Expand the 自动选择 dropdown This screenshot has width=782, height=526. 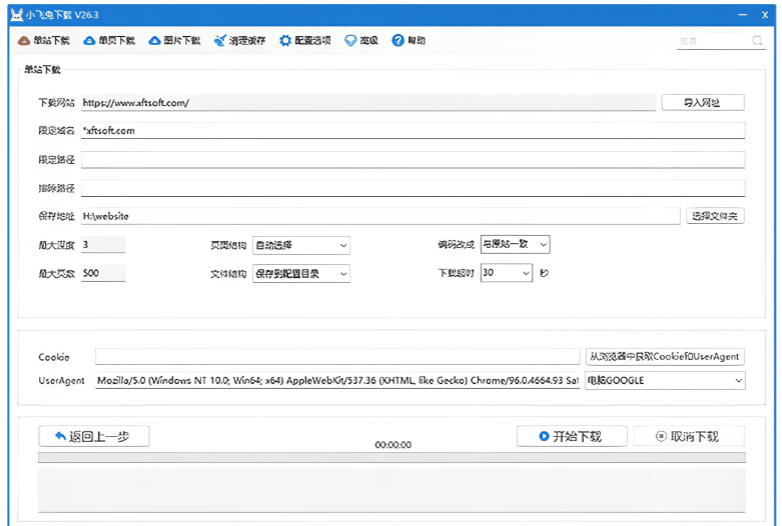tap(343, 245)
